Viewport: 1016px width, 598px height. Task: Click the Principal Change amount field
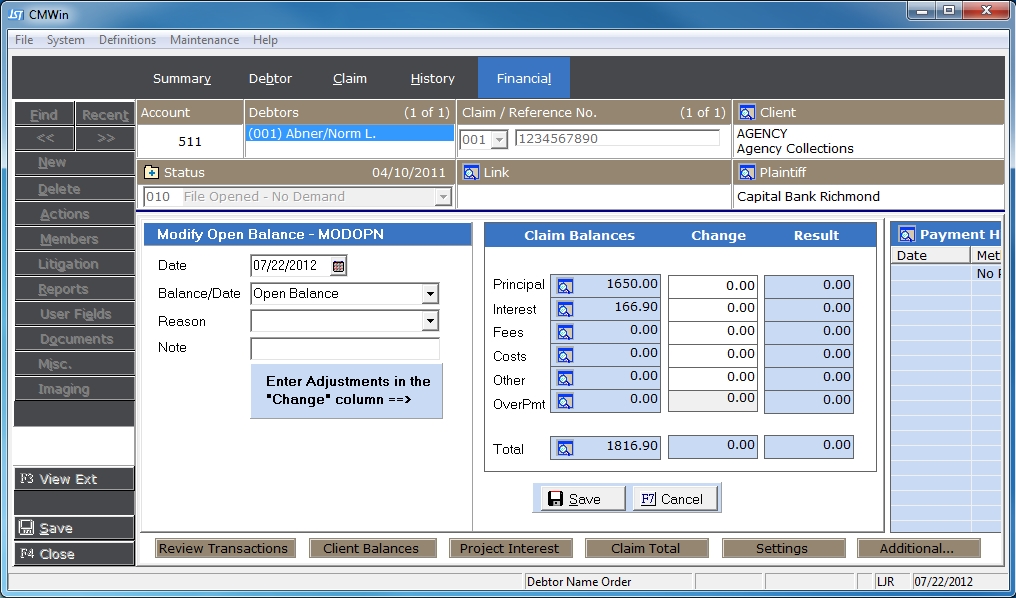point(712,286)
